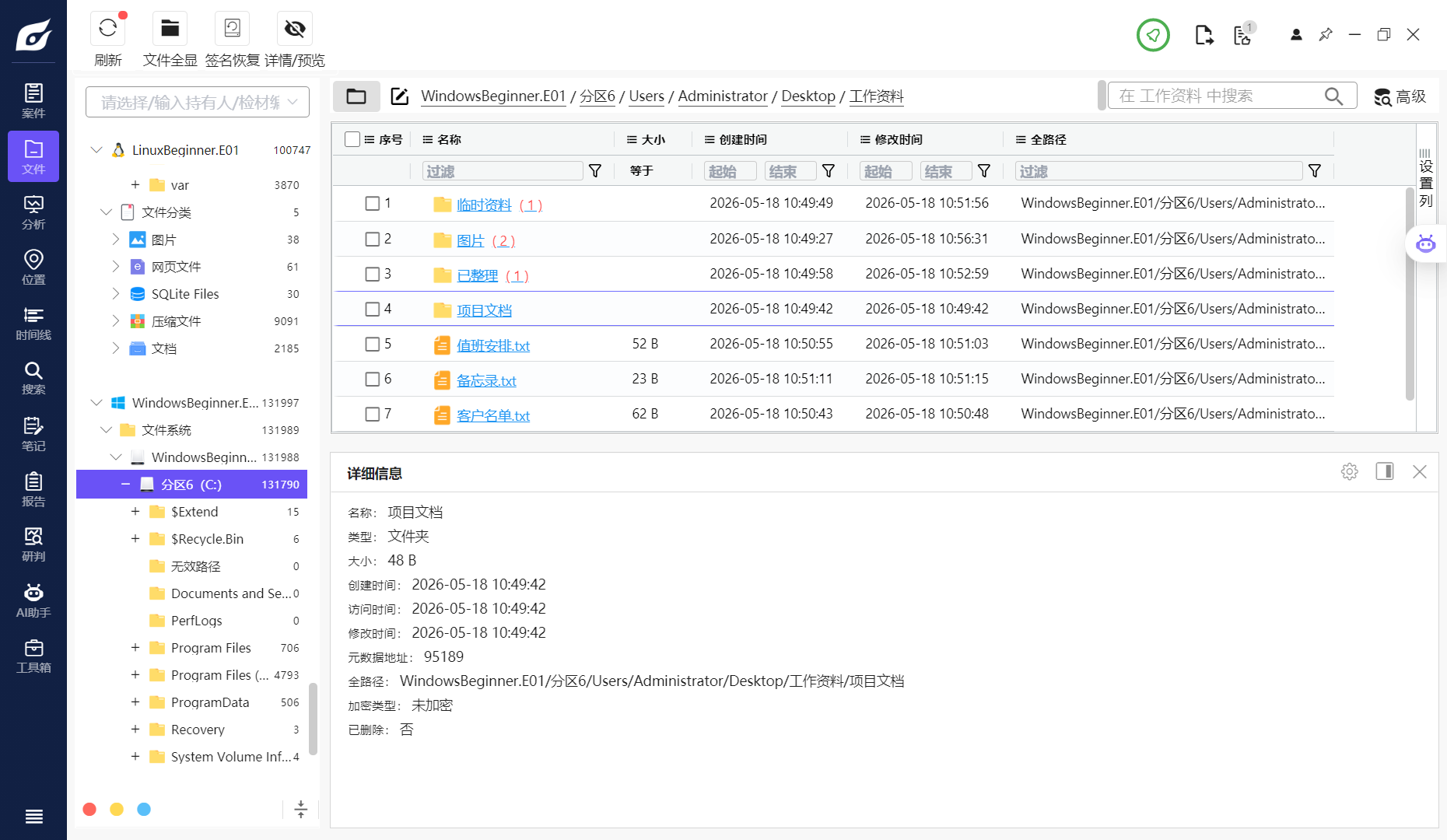Click the hamburger menu at sidebar bottom
The image size is (1447, 840).
point(33,816)
